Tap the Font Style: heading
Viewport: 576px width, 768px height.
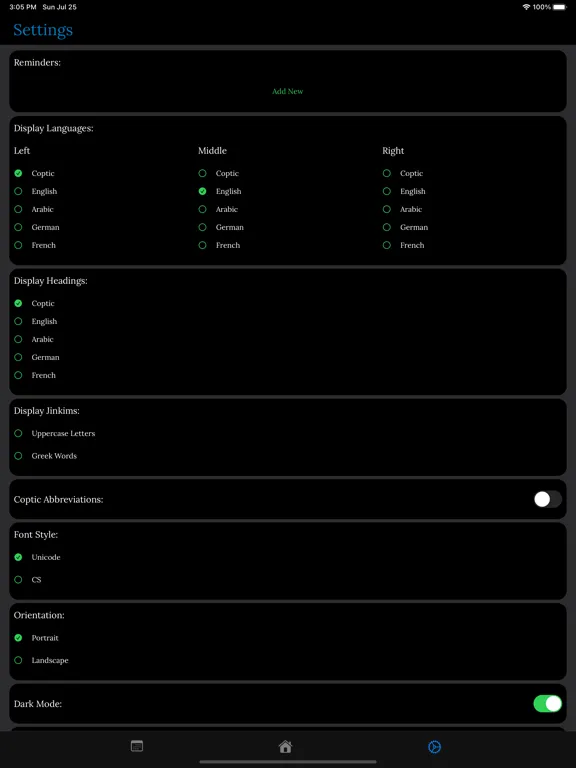click(x=36, y=535)
